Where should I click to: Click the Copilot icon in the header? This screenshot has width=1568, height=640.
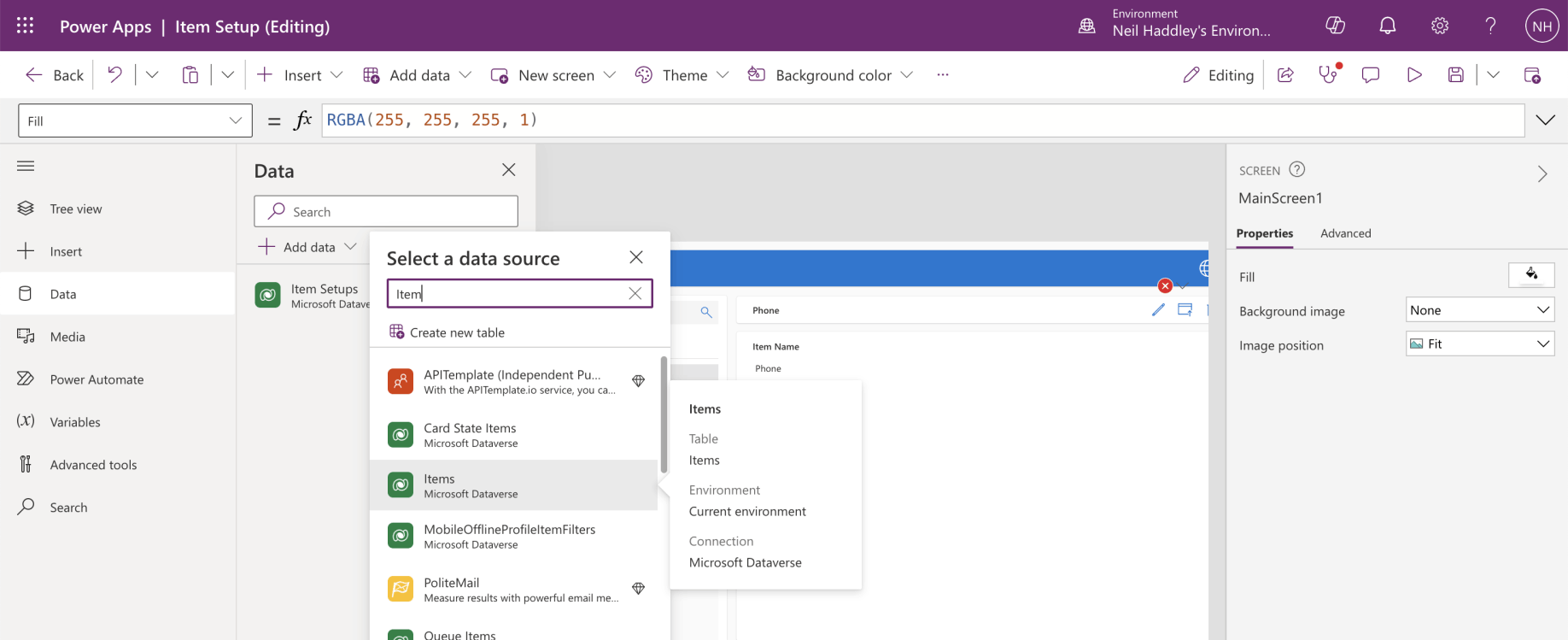point(1335,26)
